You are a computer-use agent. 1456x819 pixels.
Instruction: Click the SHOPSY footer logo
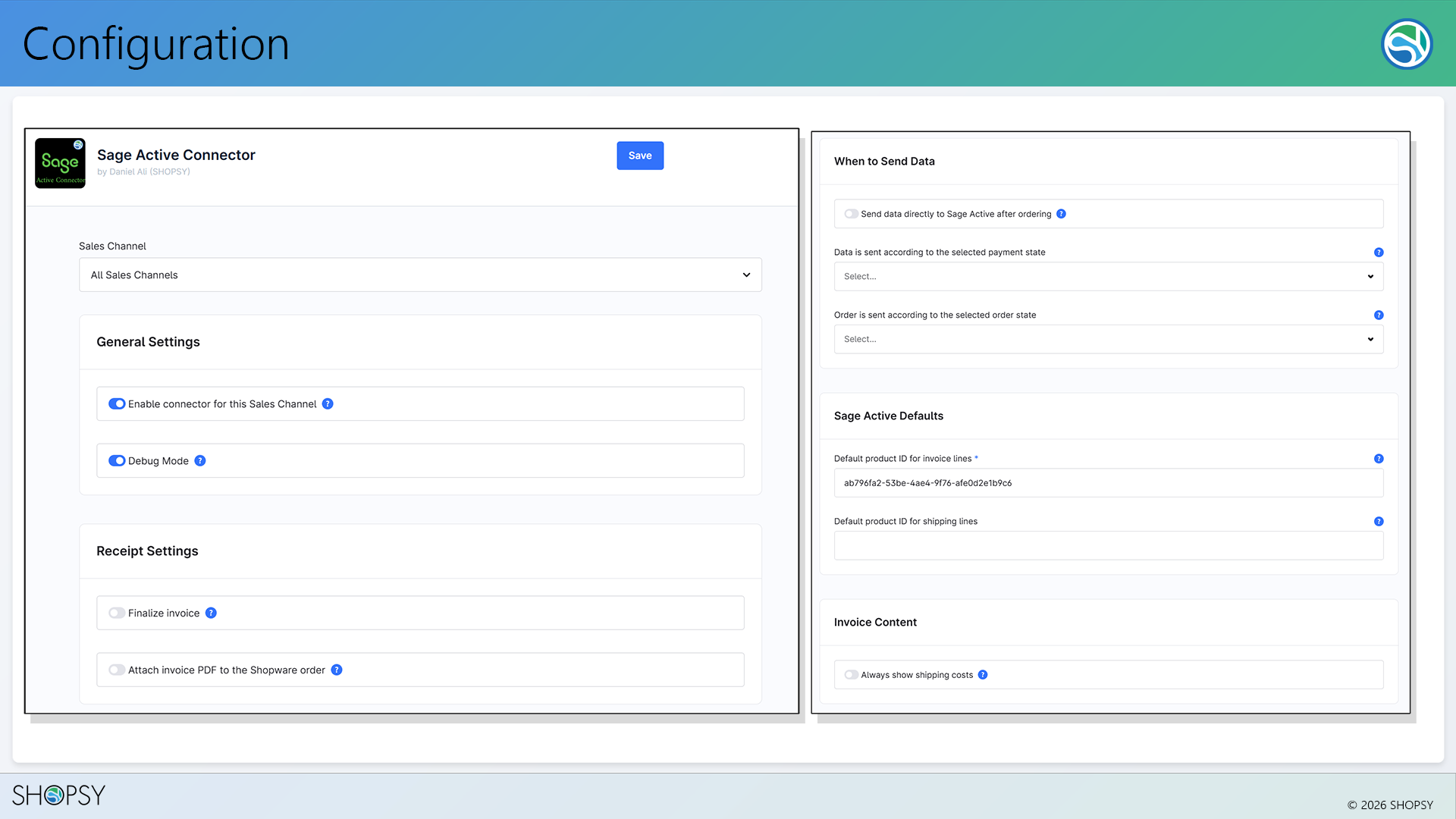click(58, 795)
